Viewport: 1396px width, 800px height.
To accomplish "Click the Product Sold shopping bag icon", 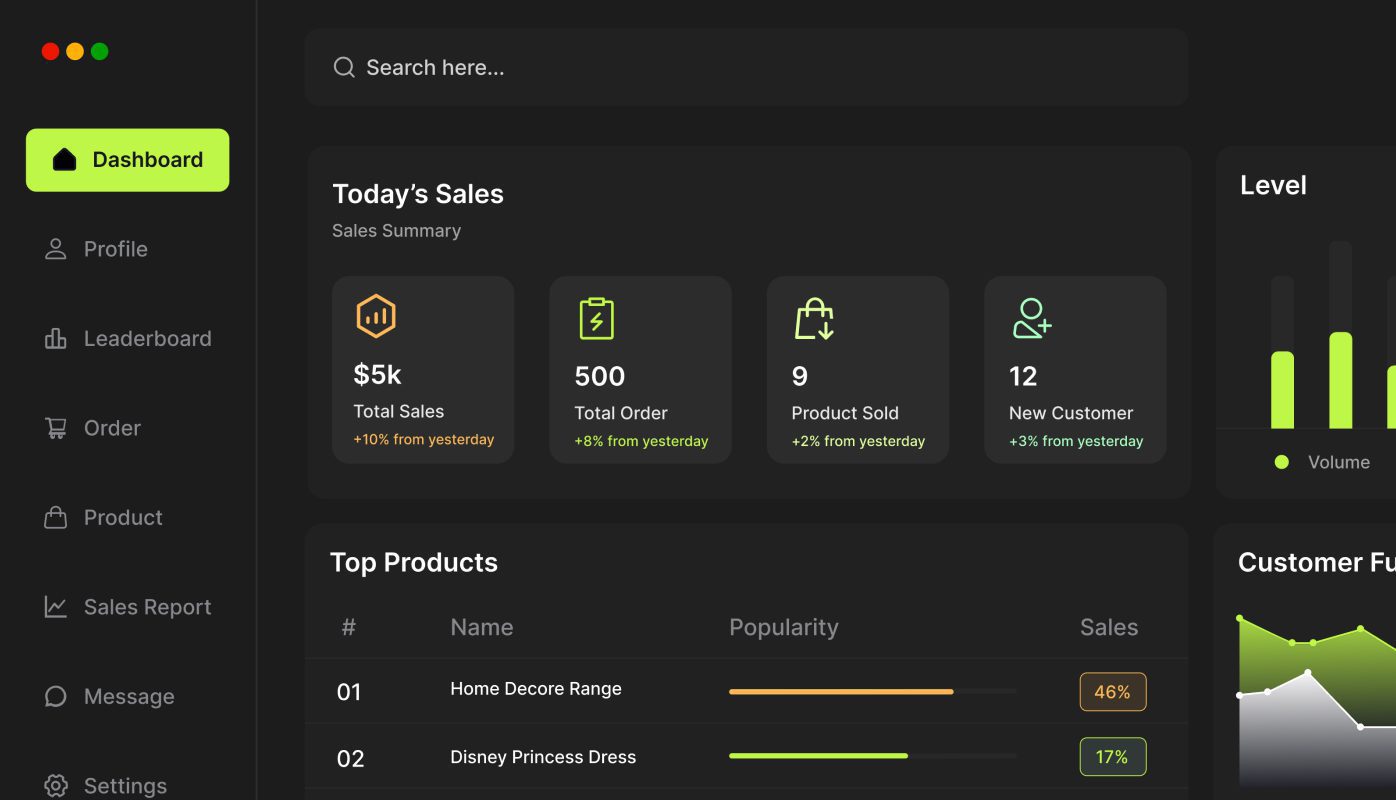I will point(814,318).
